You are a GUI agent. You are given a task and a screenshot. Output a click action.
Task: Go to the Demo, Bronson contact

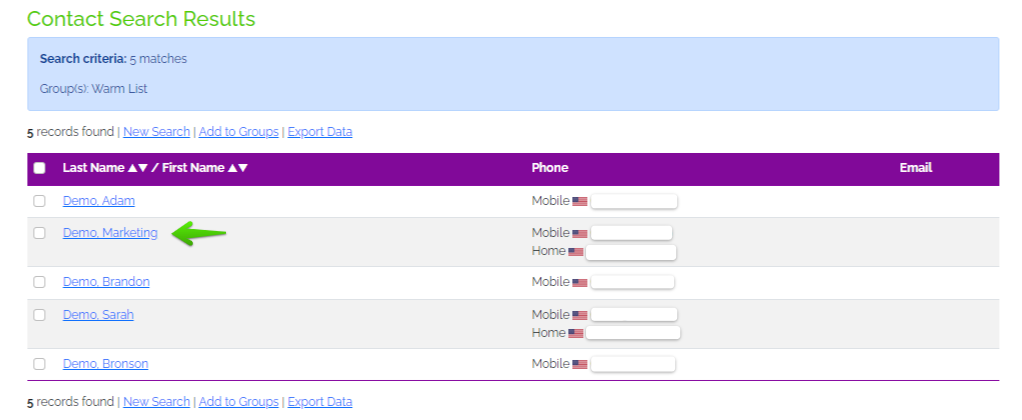click(106, 364)
